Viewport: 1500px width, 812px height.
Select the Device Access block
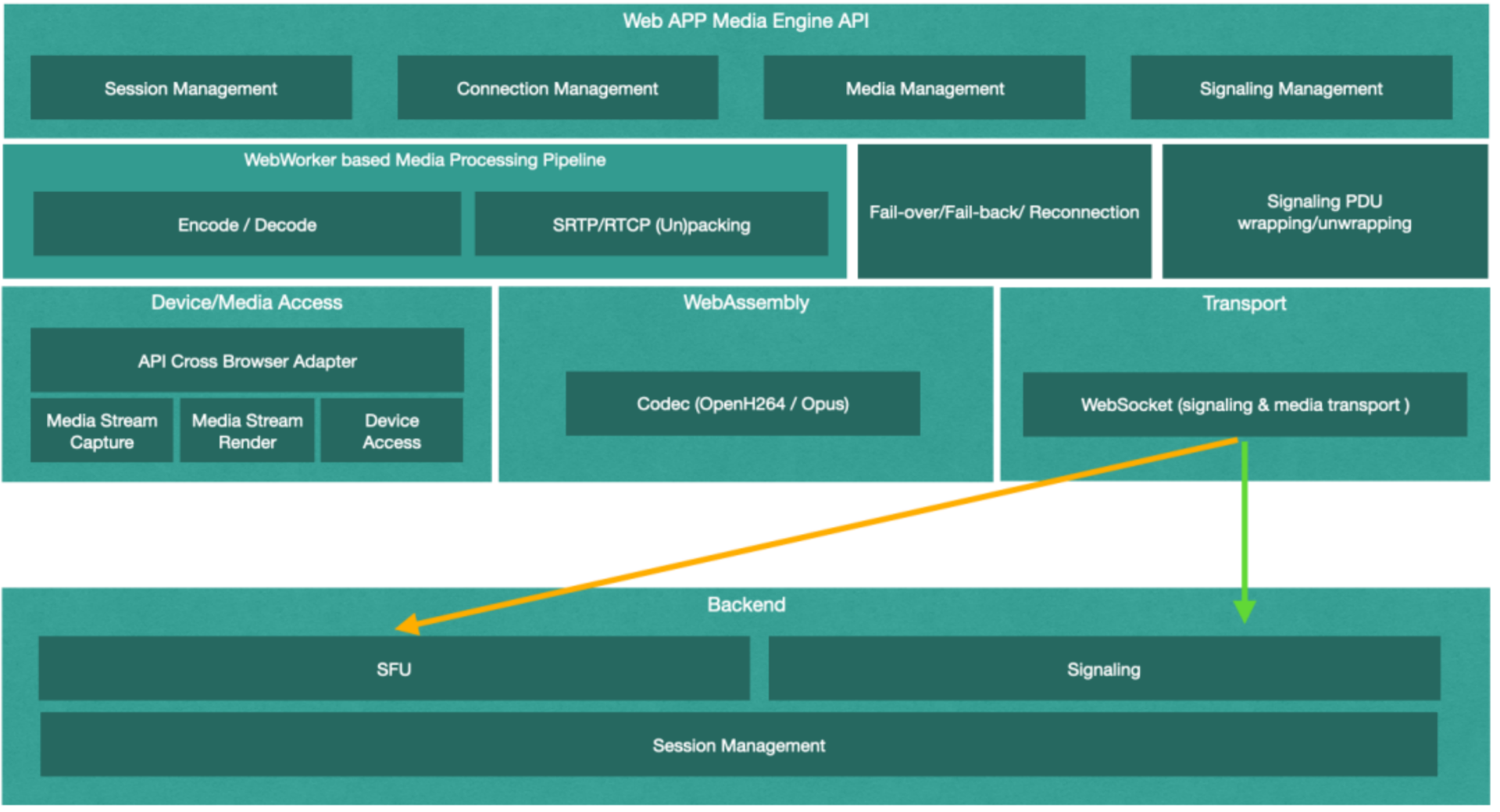[391, 430]
